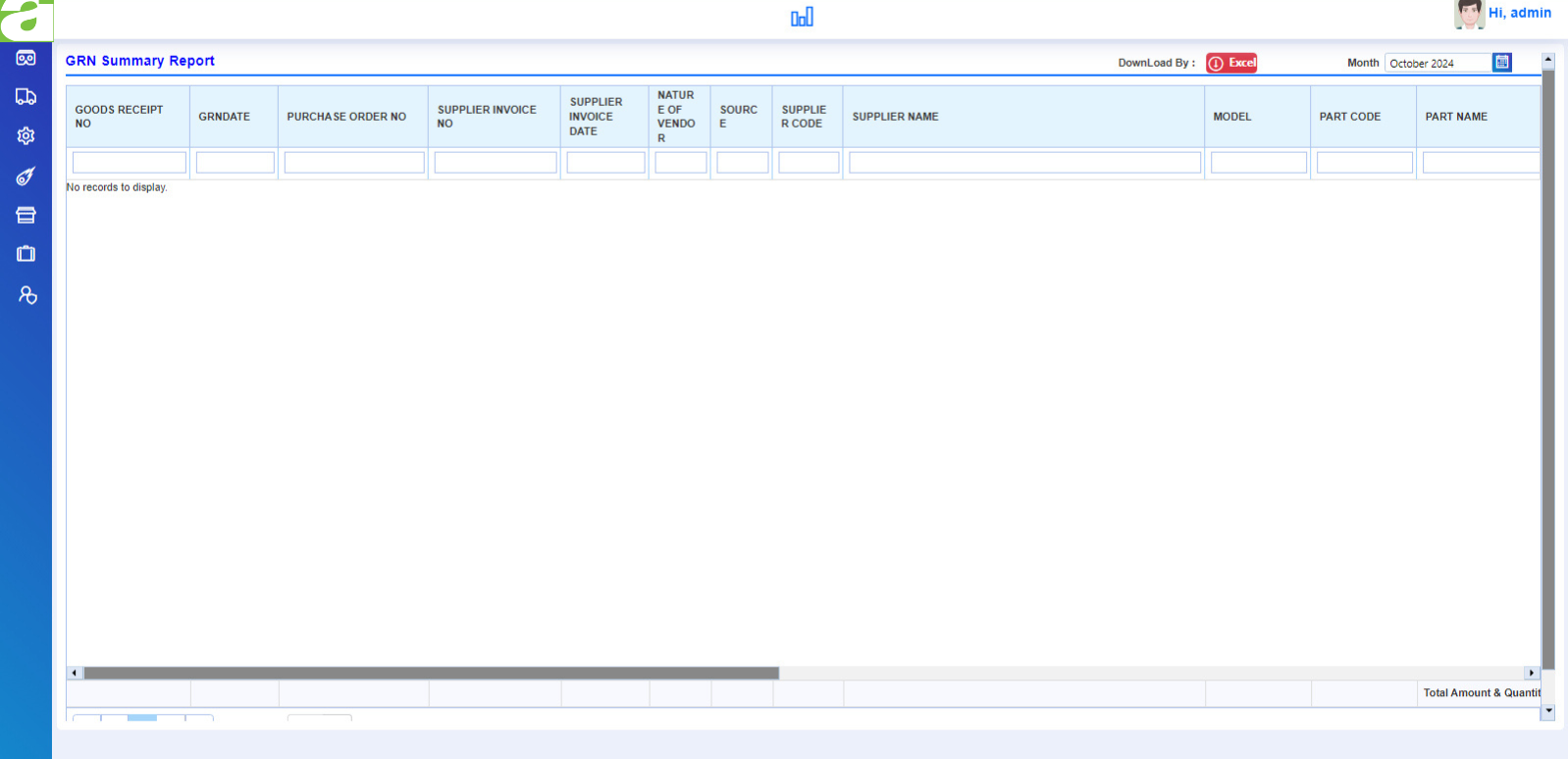Open the comet sidebar menu icon
The image size is (1568, 759).
pos(26,177)
